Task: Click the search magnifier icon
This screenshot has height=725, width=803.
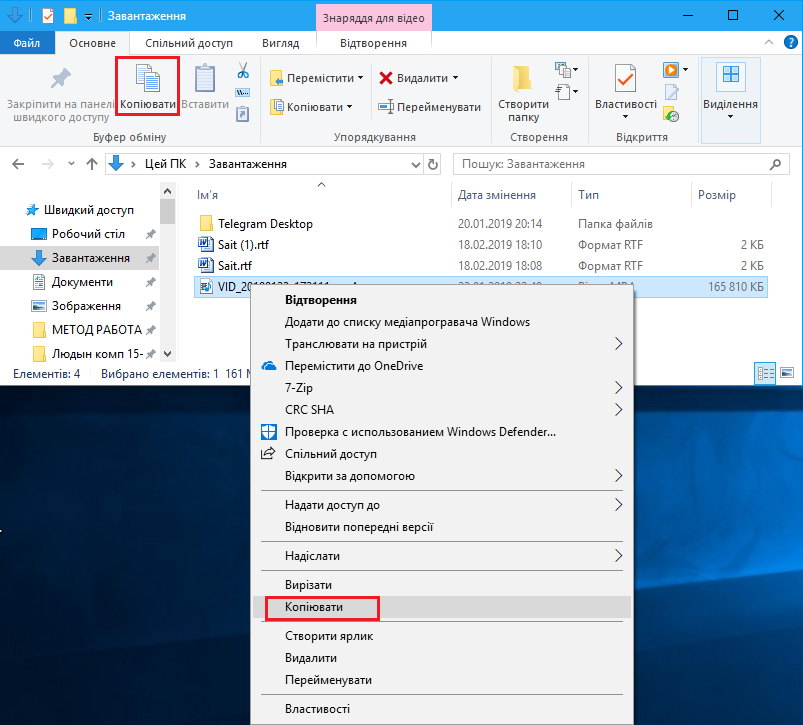Action: click(x=775, y=164)
